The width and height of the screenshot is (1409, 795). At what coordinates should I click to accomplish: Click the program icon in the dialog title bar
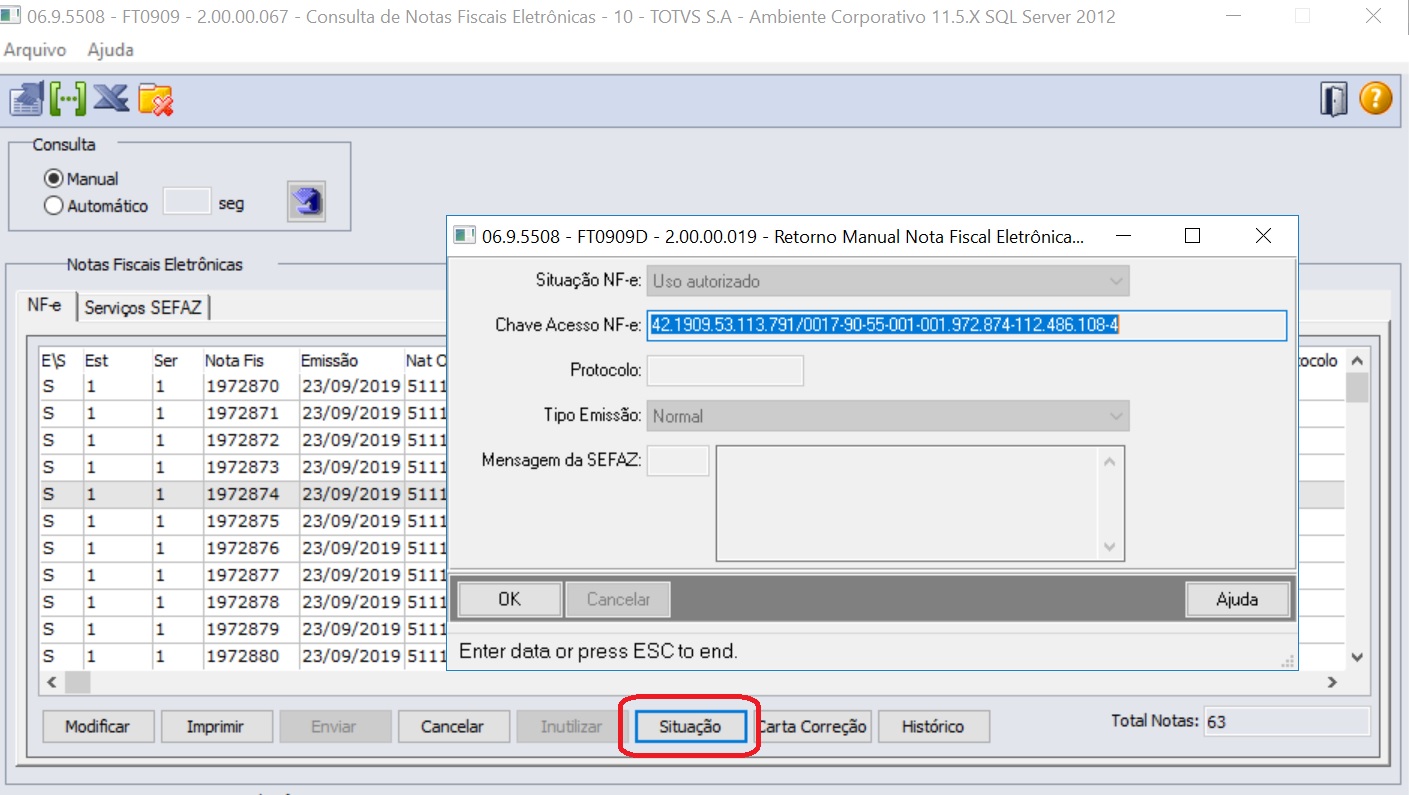point(464,235)
